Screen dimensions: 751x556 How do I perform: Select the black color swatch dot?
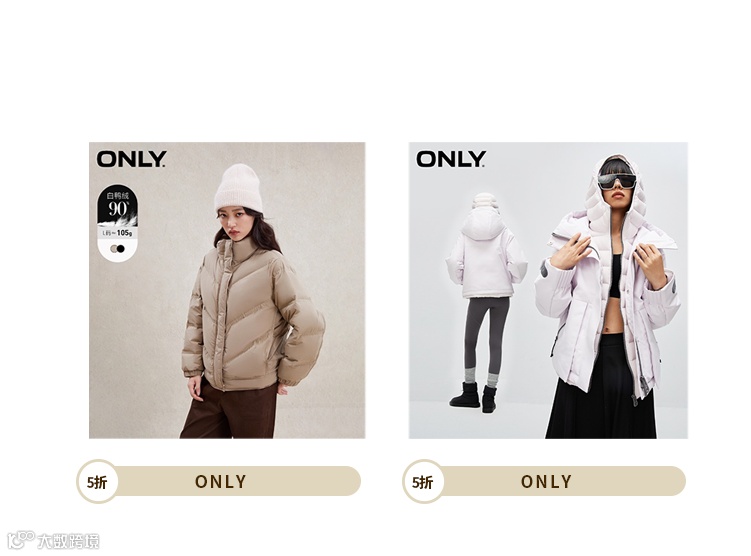[121, 249]
